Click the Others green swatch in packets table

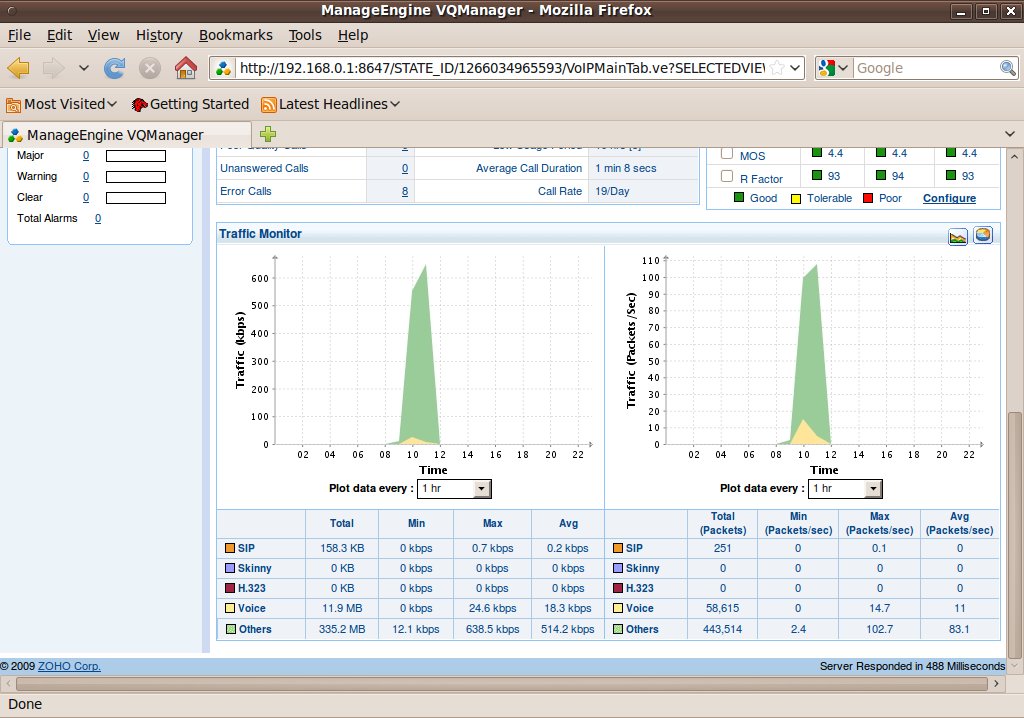tap(618, 629)
